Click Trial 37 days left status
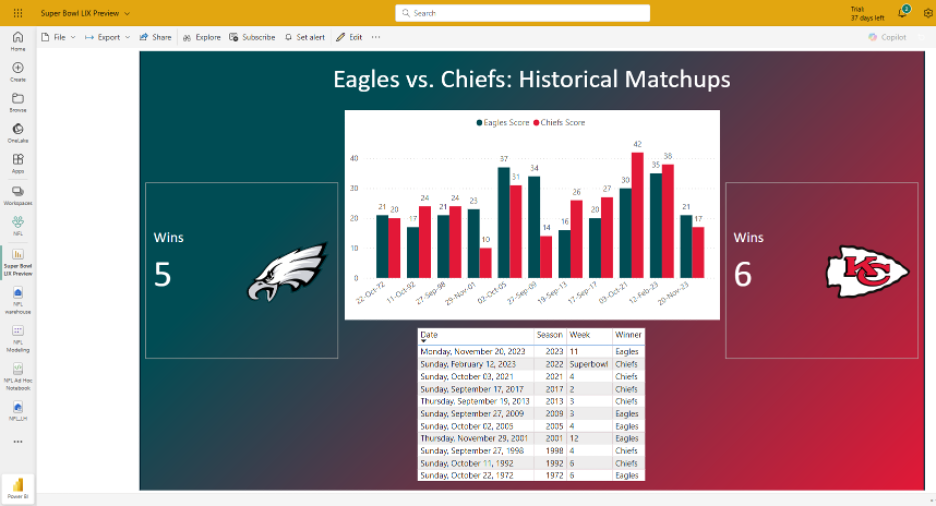The image size is (936, 506). (867, 14)
